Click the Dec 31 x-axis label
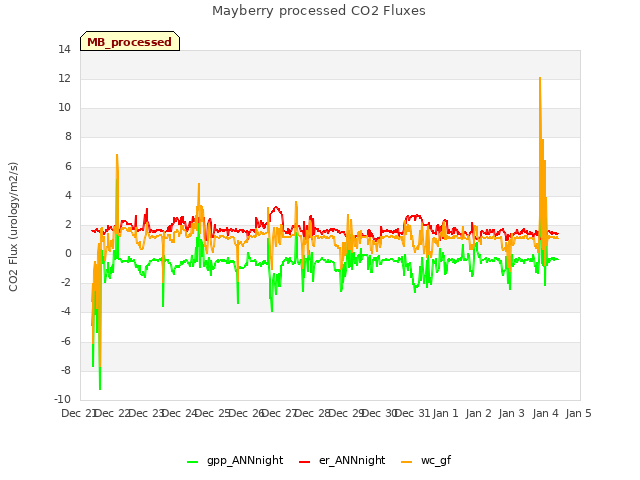Image resolution: width=640 pixels, height=480 pixels. tap(413, 413)
